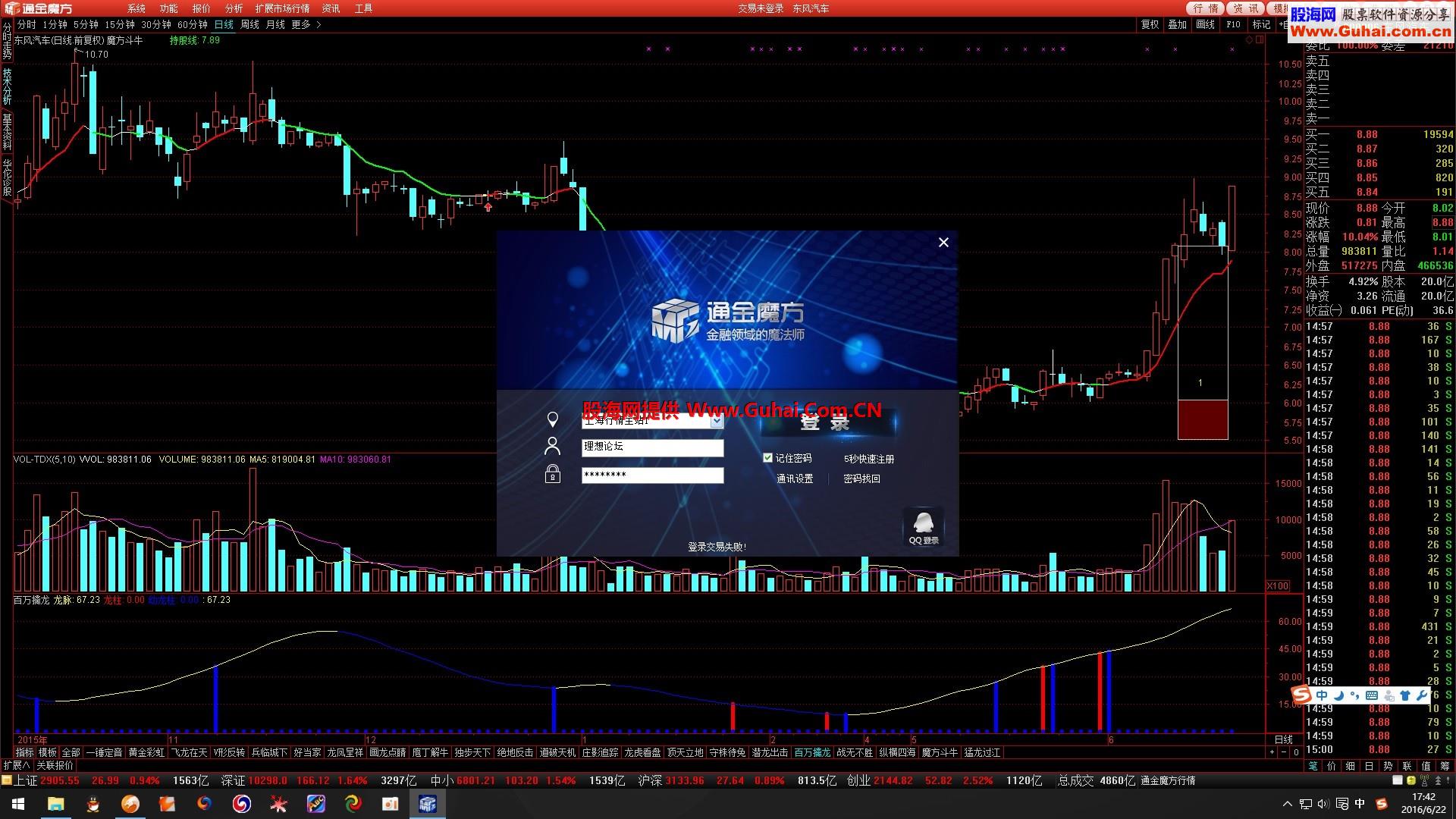Image resolution: width=1456 pixels, height=819 pixels.
Task: Click the 筹 chip-distribution button in bottom right
Action: click(1445, 766)
